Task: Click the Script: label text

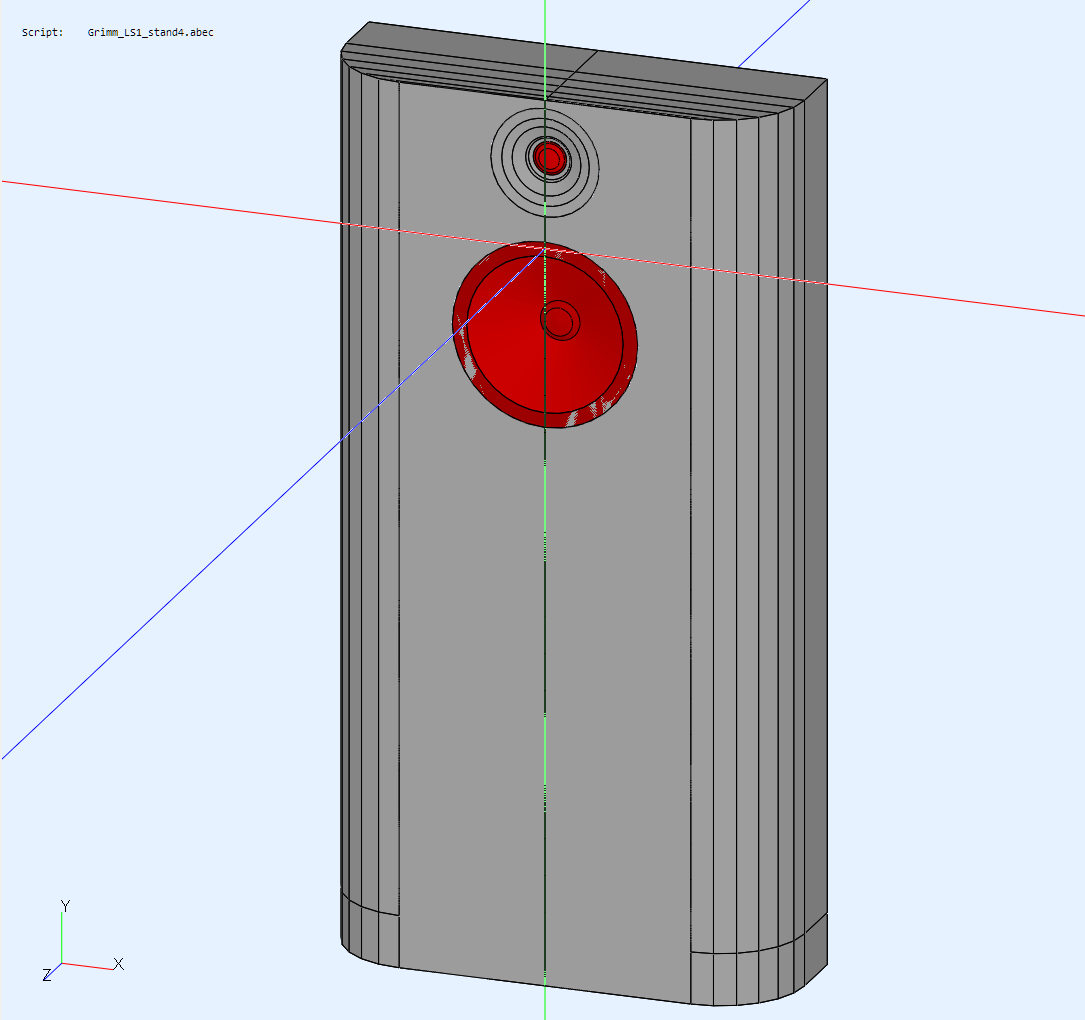Action: [x=42, y=32]
